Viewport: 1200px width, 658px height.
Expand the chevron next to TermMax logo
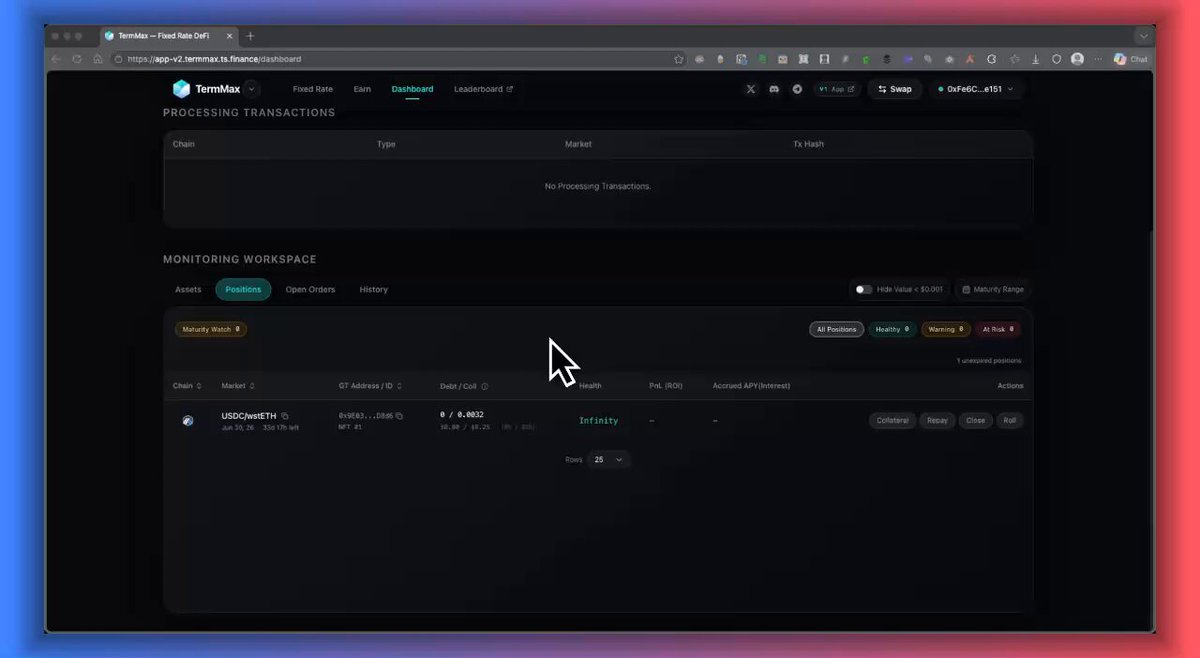(250, 89)
